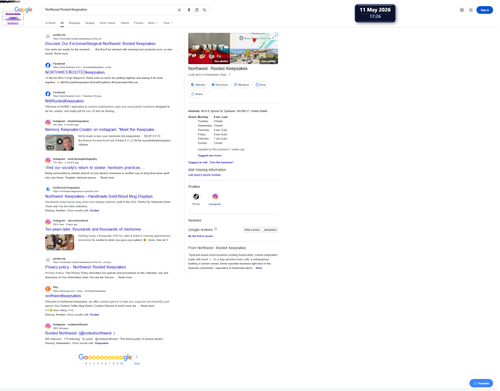Image resolution: width=500 pixels, height=391 pixels.
Task: Open 'Handmade Solid Wood Mug Displays' result
Action: pos(99,196)
